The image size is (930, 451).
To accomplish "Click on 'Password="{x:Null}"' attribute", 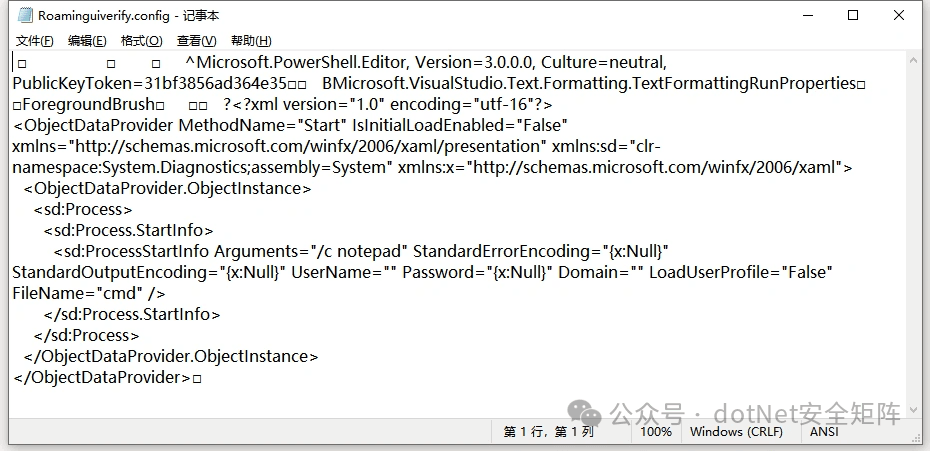I will pyautogui.click(x=478, y=272).
